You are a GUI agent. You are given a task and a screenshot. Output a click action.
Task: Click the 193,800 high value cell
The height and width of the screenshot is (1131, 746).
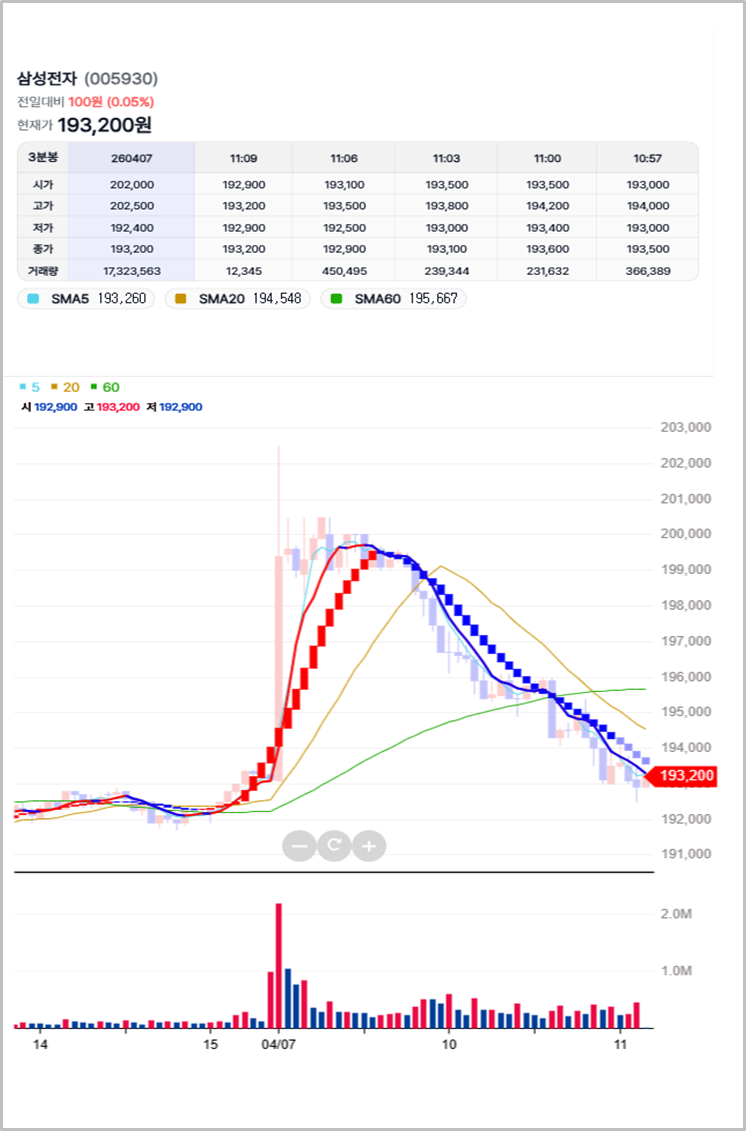click(446, 206)
